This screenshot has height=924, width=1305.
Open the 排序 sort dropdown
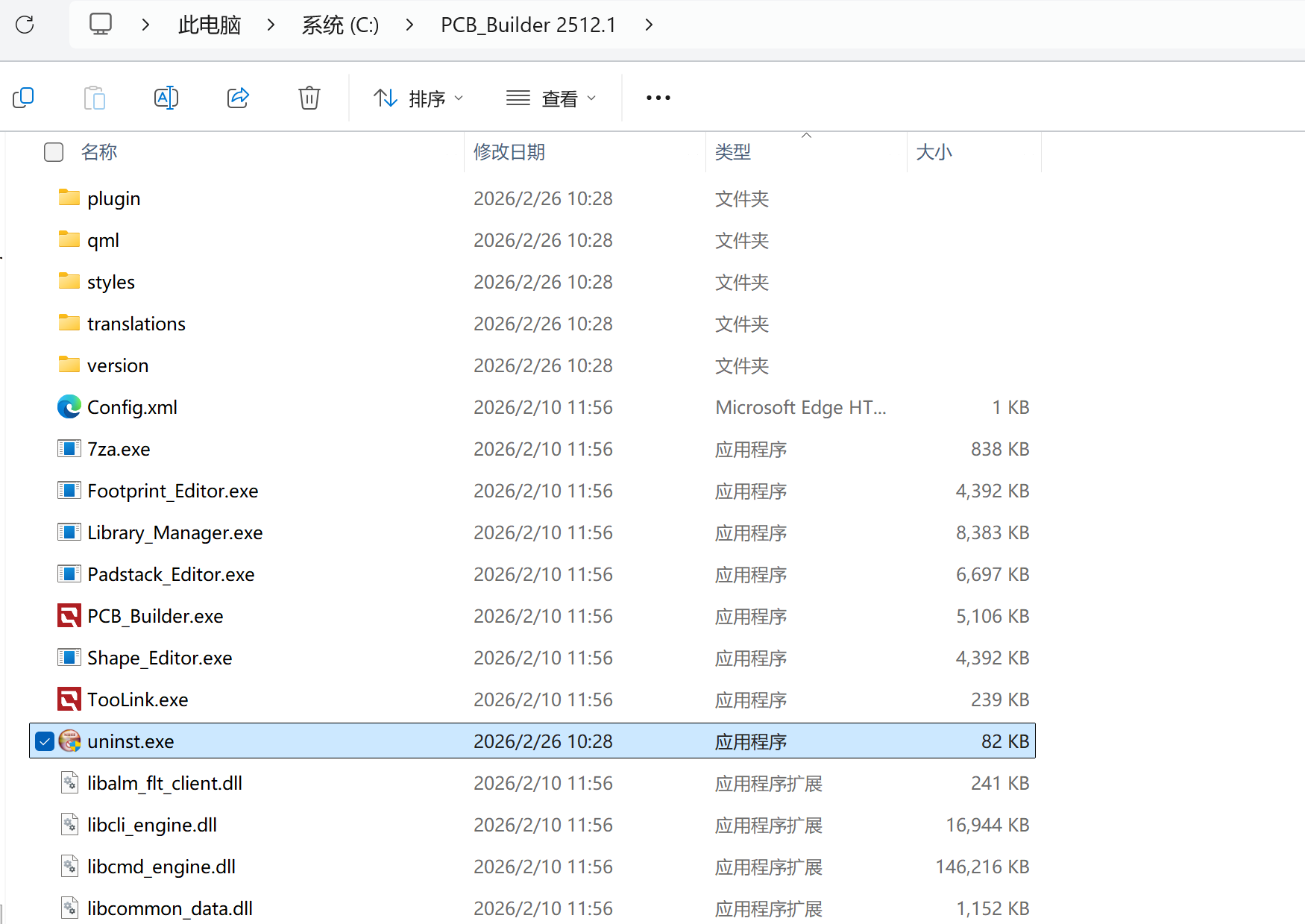pos(418,98)
